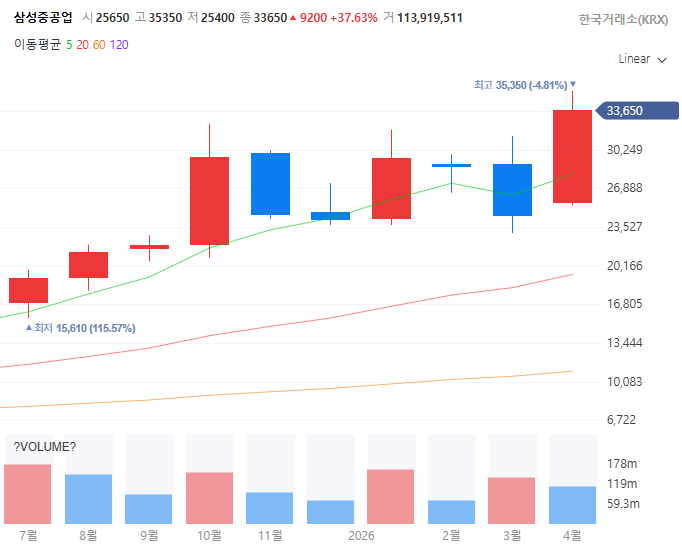Click the November volume bar
This screenshot has width=682, height=560.
pos(270,508)
